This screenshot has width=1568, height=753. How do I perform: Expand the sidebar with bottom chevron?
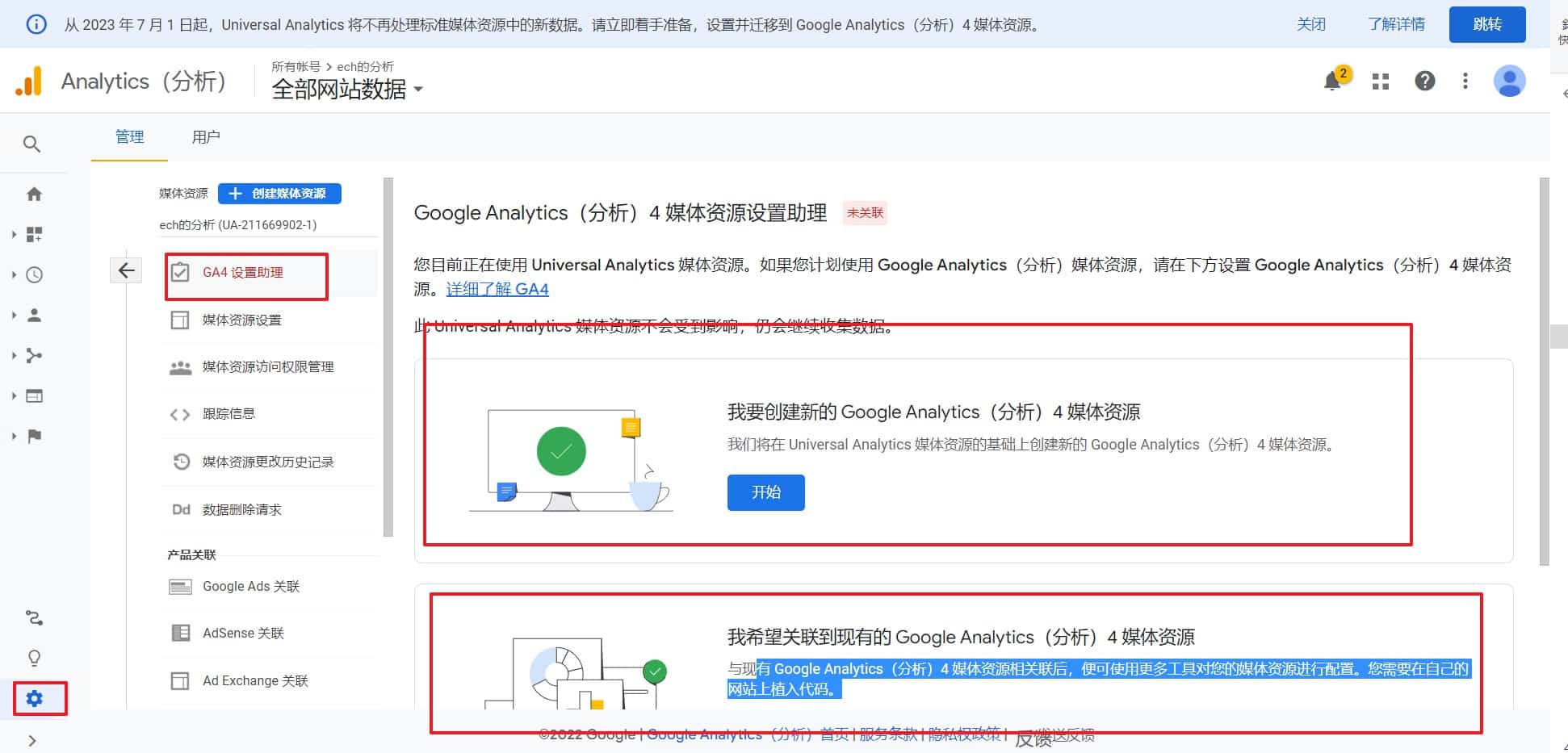pos(32,740)
